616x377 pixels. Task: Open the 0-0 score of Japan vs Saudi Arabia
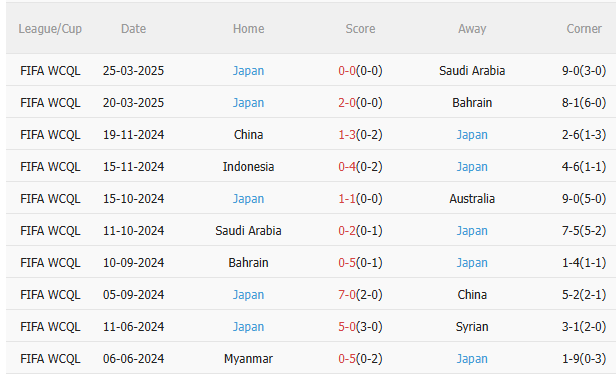click(x=347, y=71)
